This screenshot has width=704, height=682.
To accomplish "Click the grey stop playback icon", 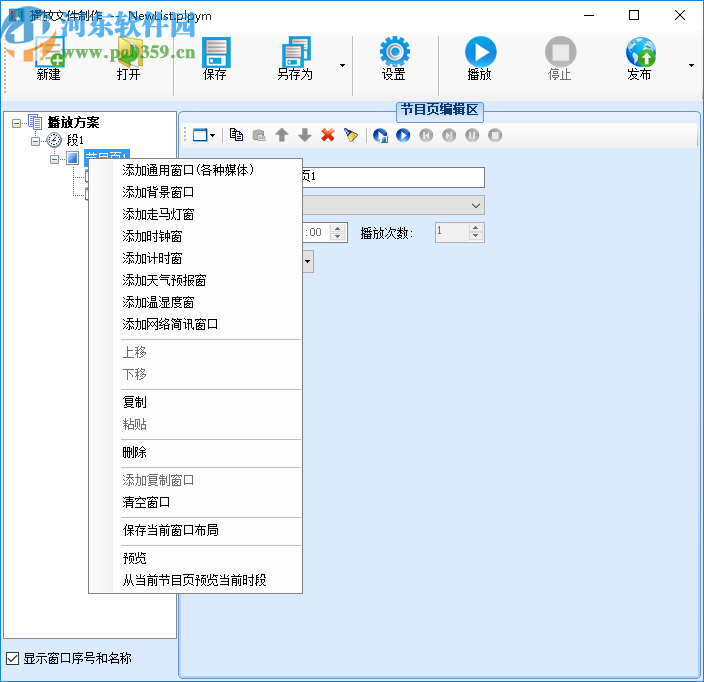I will click(495, 135).
